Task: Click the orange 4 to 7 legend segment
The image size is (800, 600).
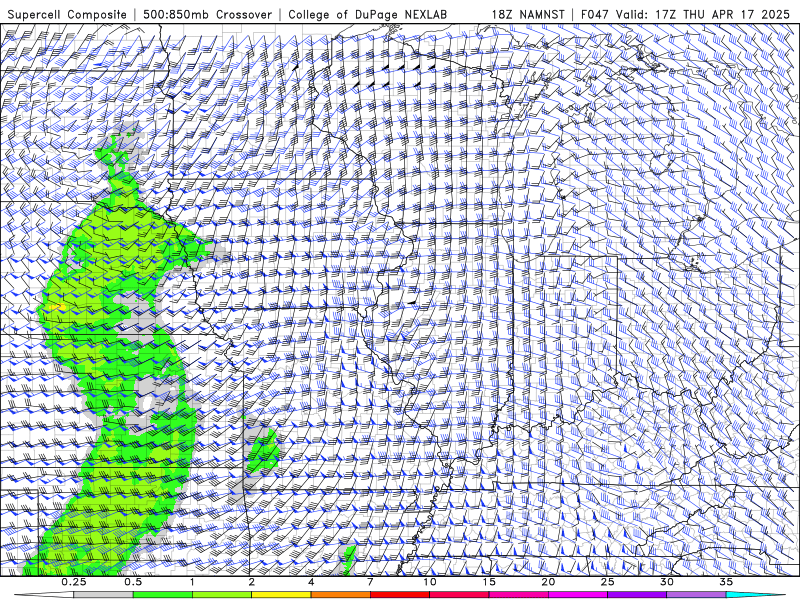Action: [x=340, y=595]
